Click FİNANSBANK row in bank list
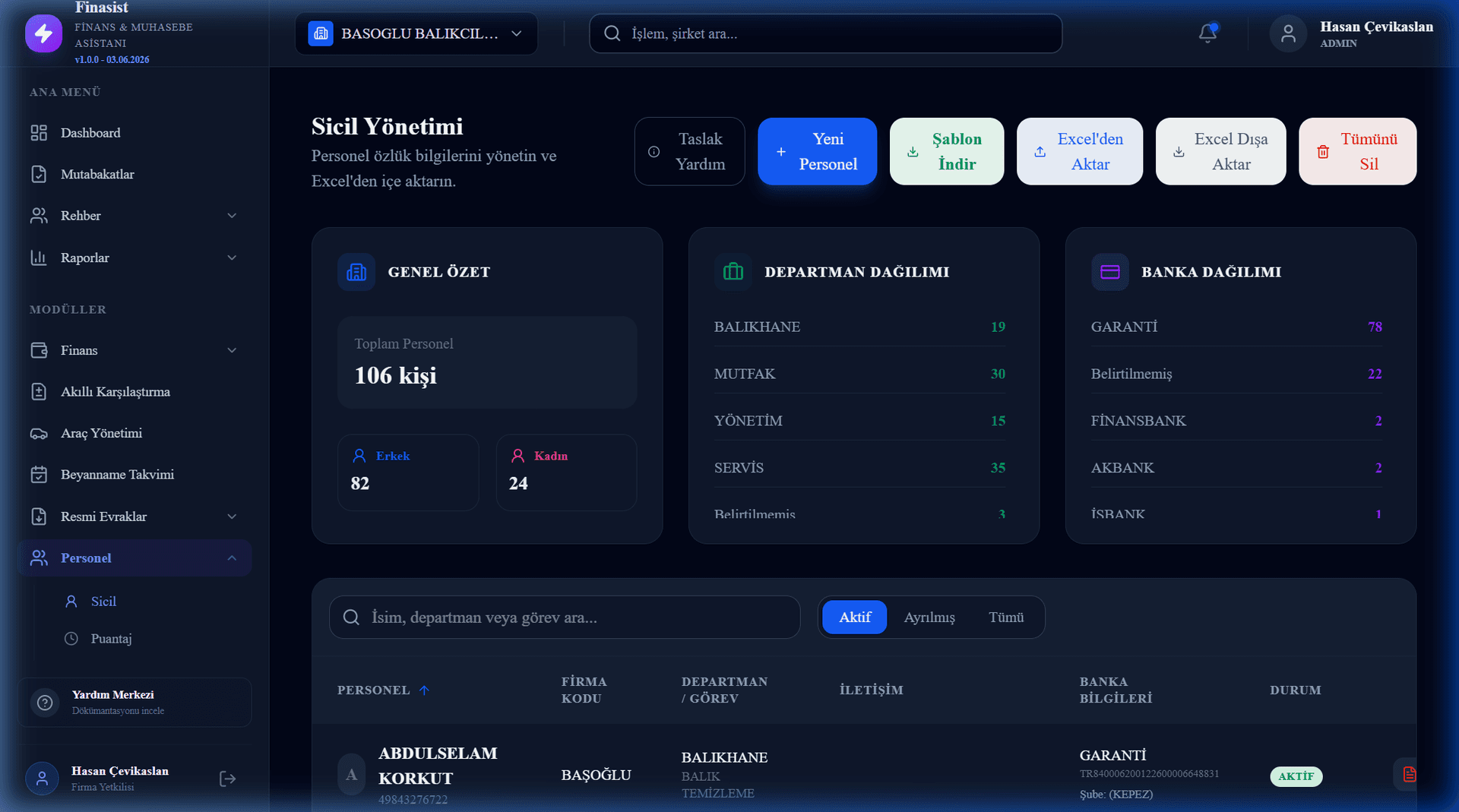The height and width of the screenshot is (812, 1459). click(1236, 421)
